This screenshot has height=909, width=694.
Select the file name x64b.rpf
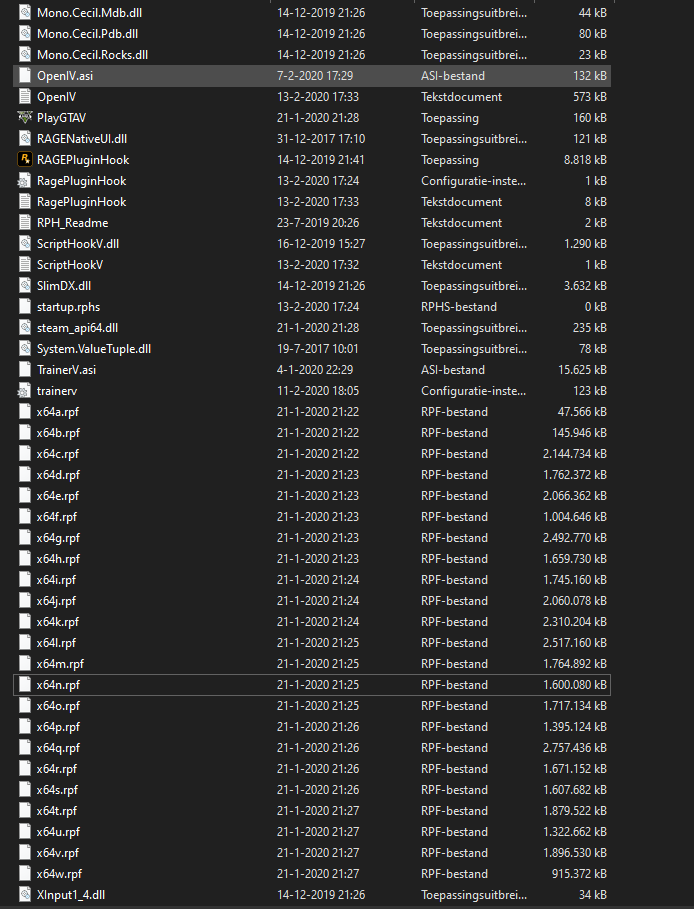coord(58,432)
